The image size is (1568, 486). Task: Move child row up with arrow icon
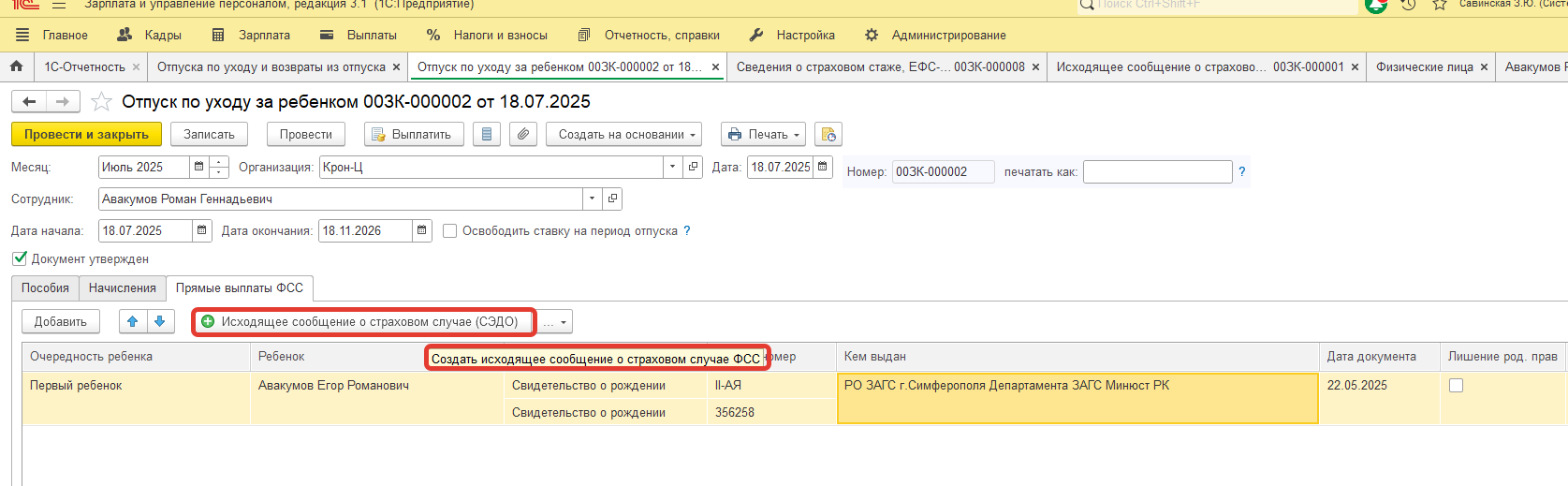(133, 322)
